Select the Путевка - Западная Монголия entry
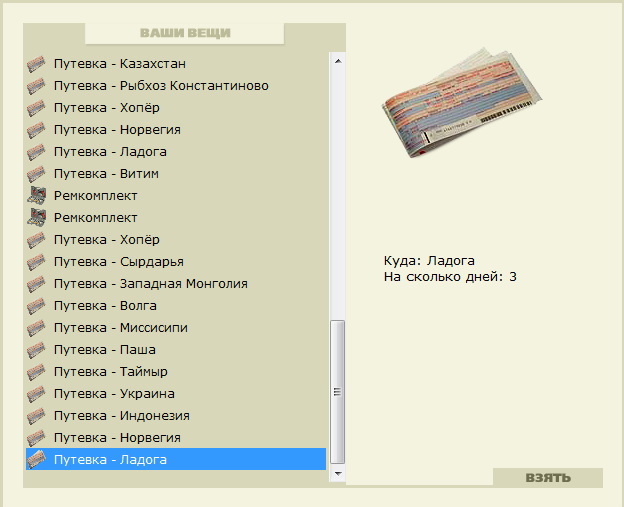 [176, 284]
